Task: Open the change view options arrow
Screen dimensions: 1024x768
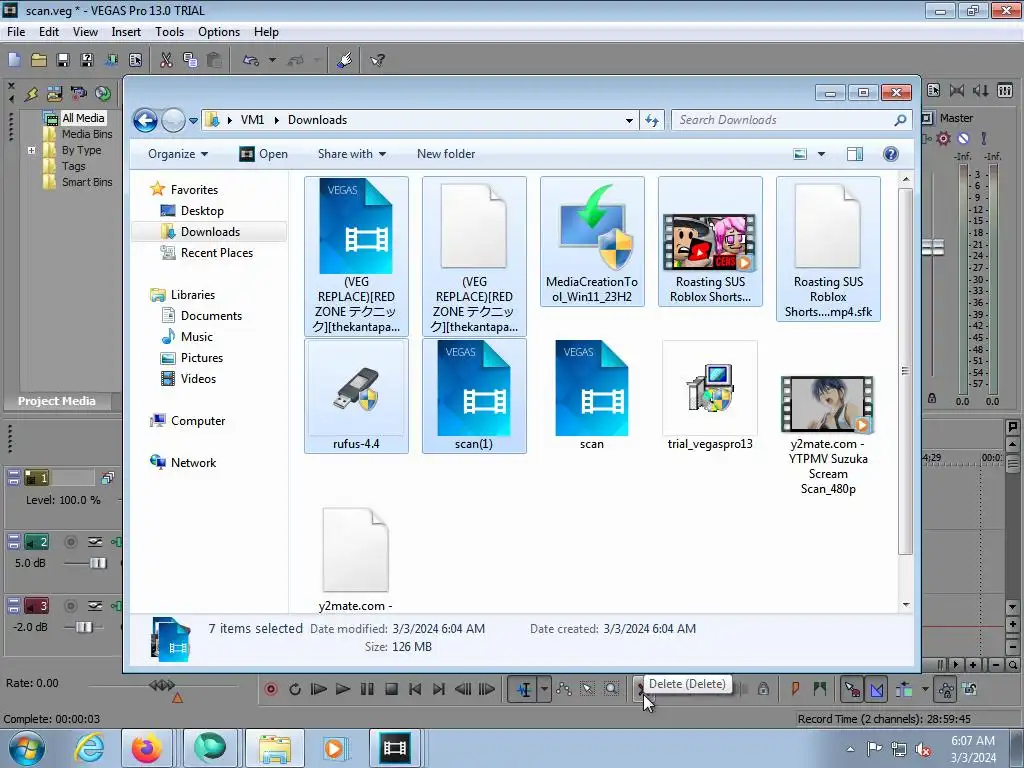Action: [822, 154]
